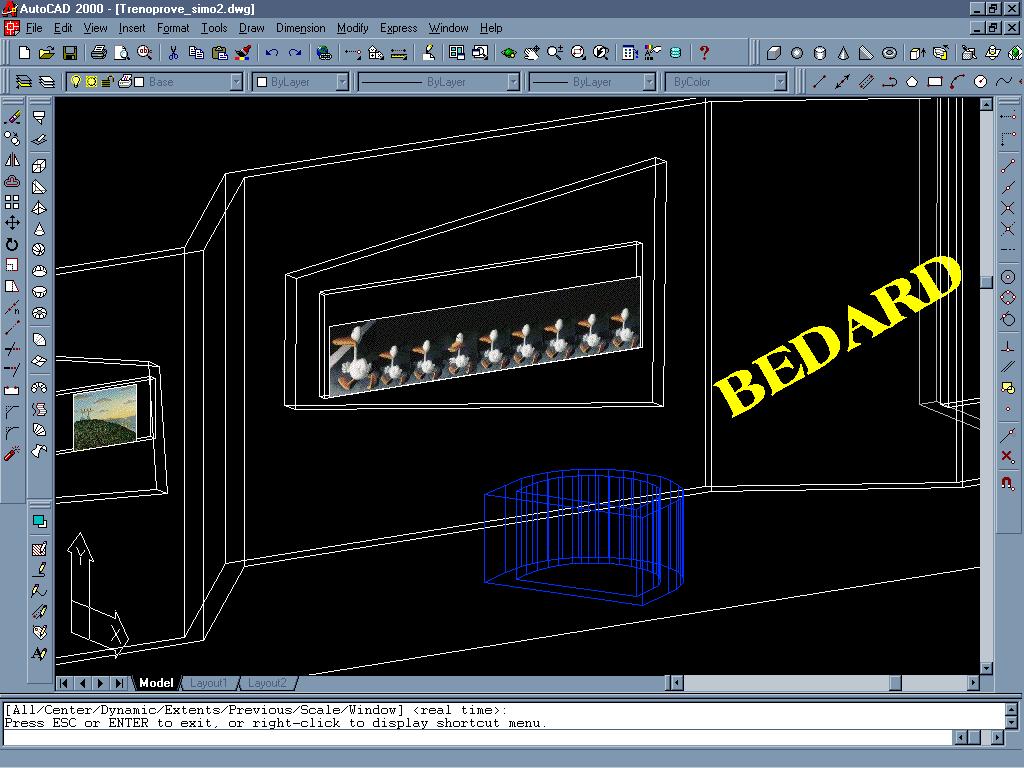Select the blue cylindrical wireframe object
The height and width of the screenshot is (768, 1024).
coord(584,537)
